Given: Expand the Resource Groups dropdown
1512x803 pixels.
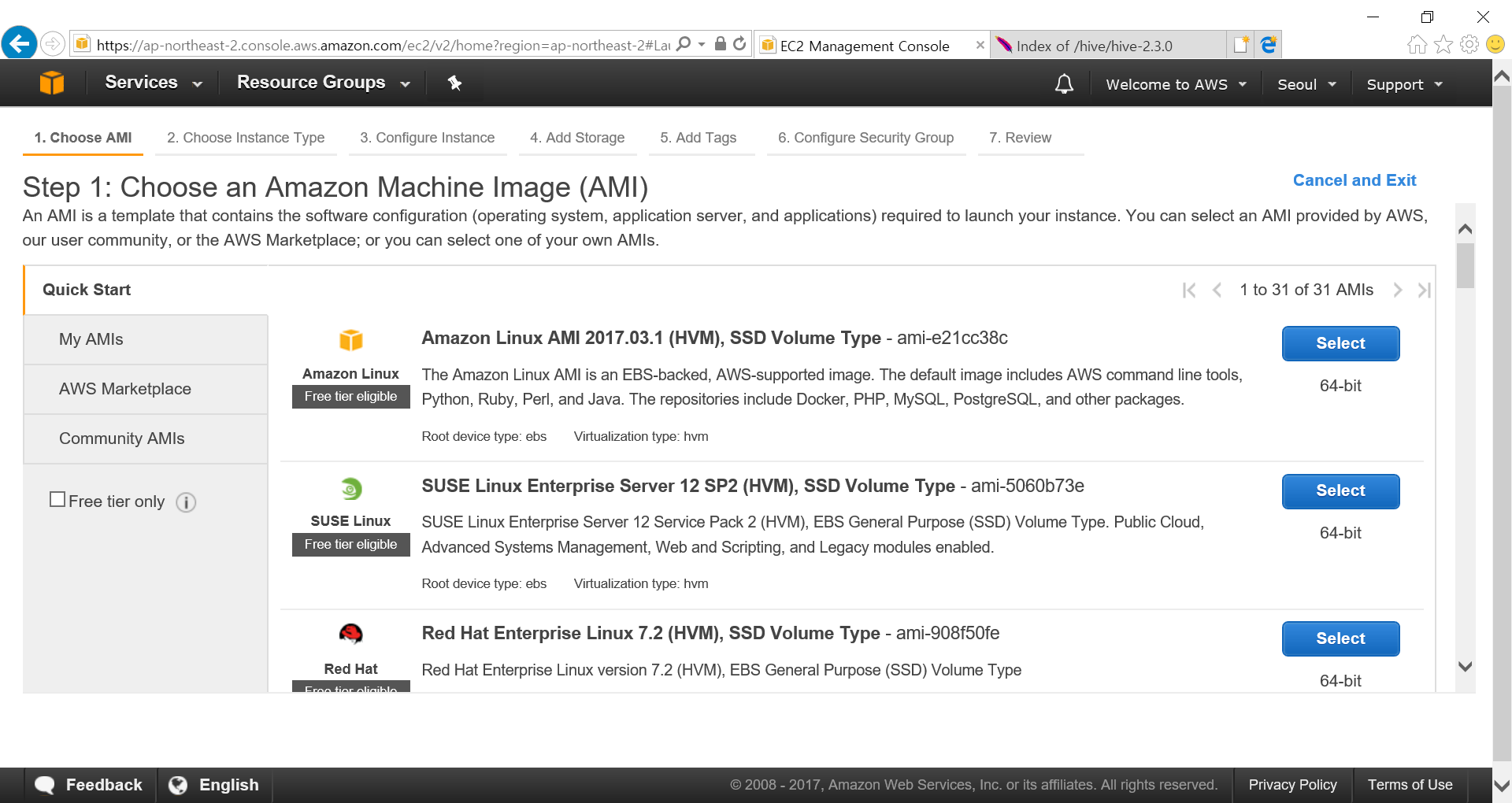Looking at the screenshot, I should (324, 83).
